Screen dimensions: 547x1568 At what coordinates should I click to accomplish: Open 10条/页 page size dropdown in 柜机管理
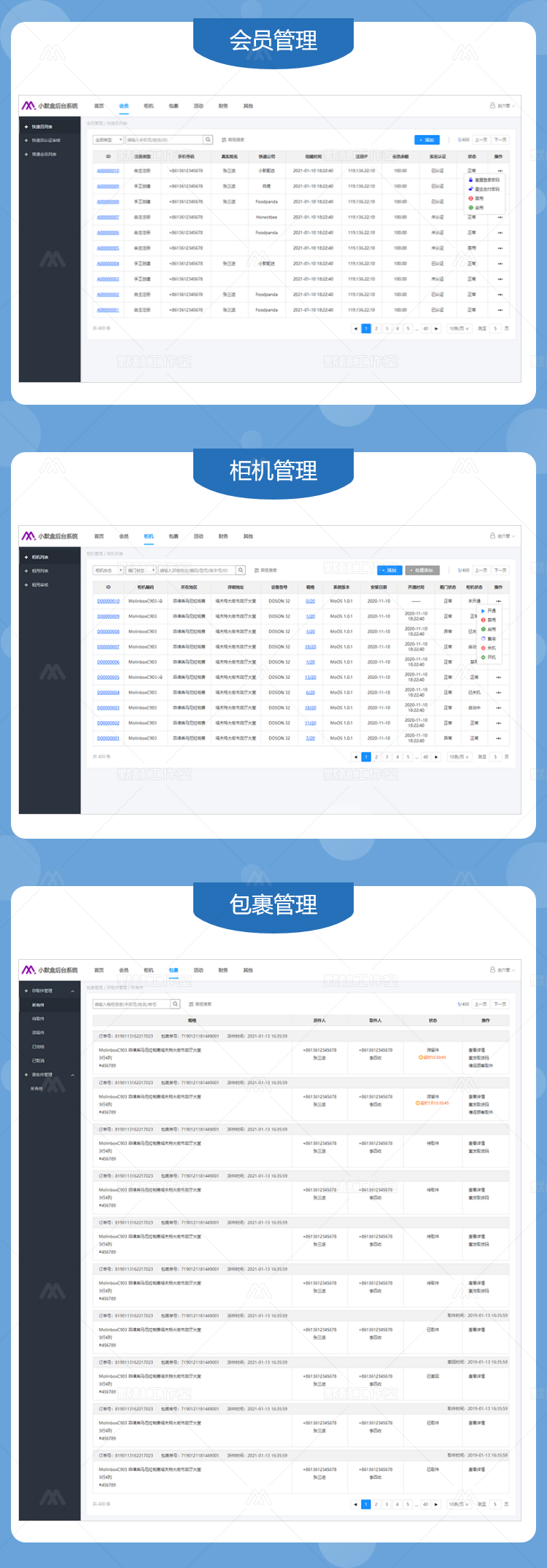tap(459, 757)
